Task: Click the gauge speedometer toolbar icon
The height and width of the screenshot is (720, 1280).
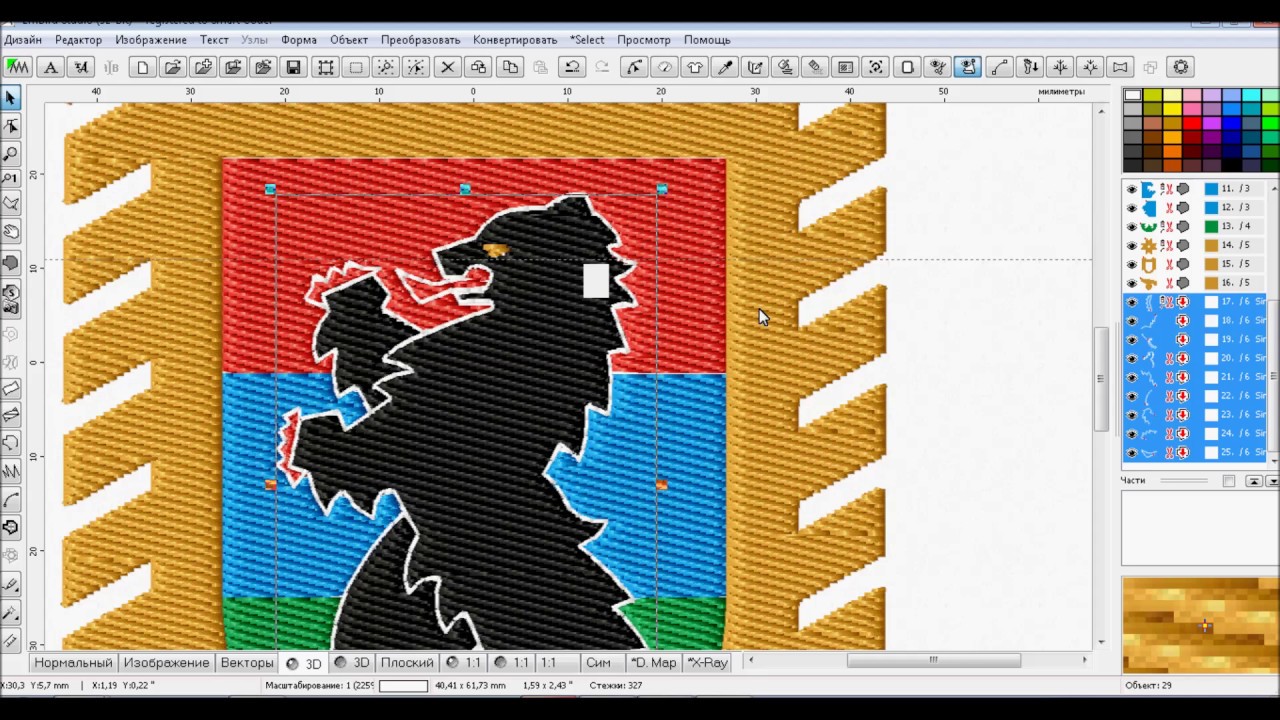Action: [664, 67]
